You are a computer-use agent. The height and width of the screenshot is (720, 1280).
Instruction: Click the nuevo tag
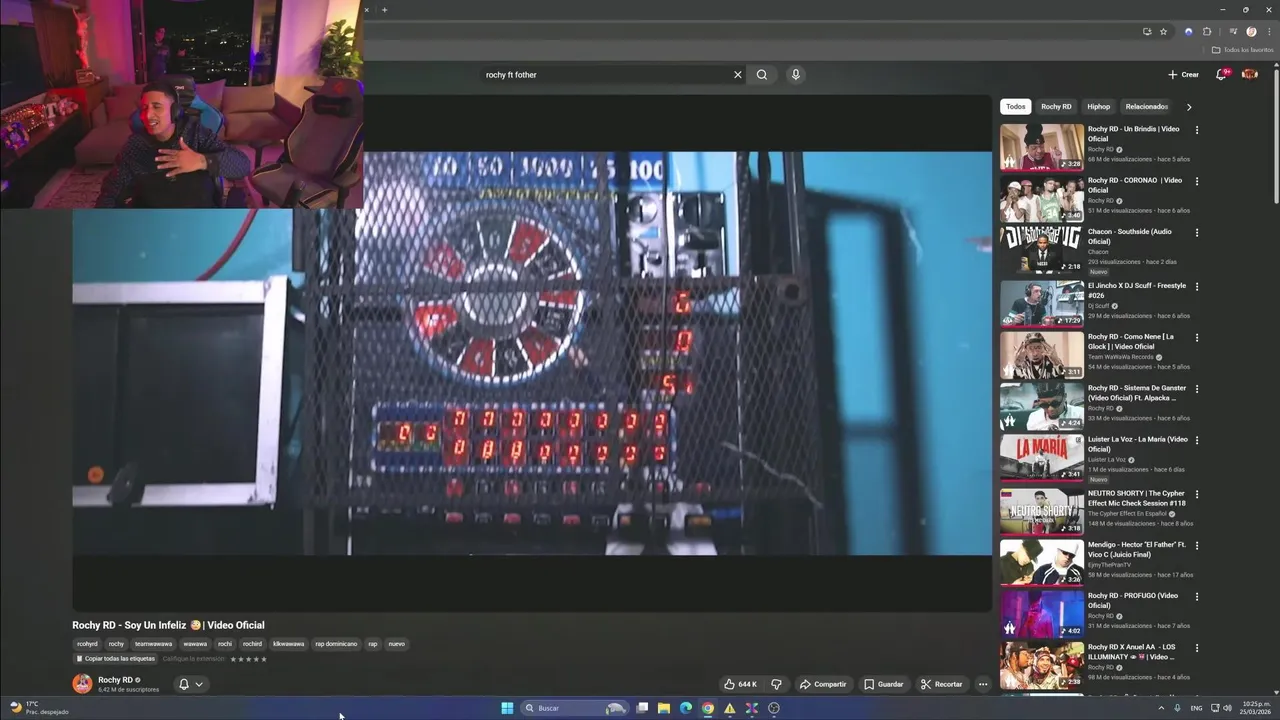click(397, 644)
